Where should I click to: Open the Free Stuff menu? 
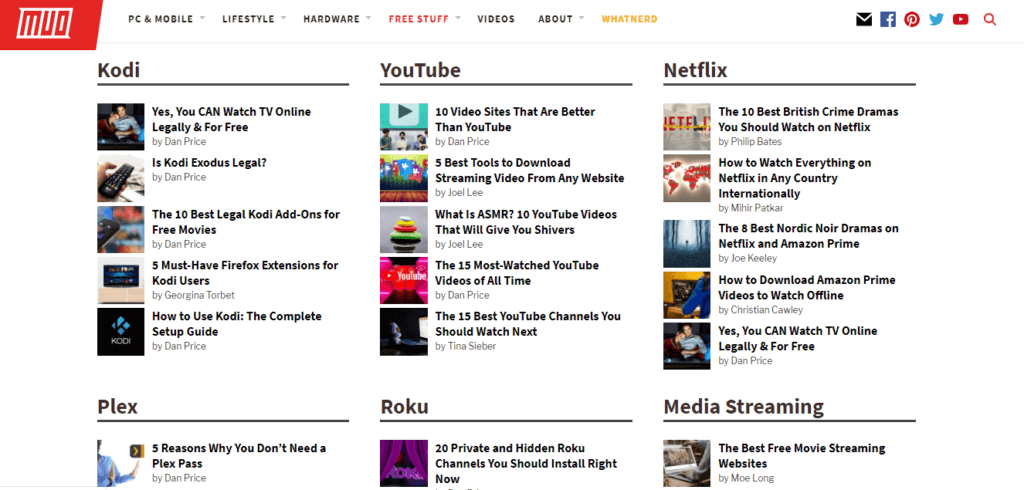pyautogui.click(x=419, y=19)
